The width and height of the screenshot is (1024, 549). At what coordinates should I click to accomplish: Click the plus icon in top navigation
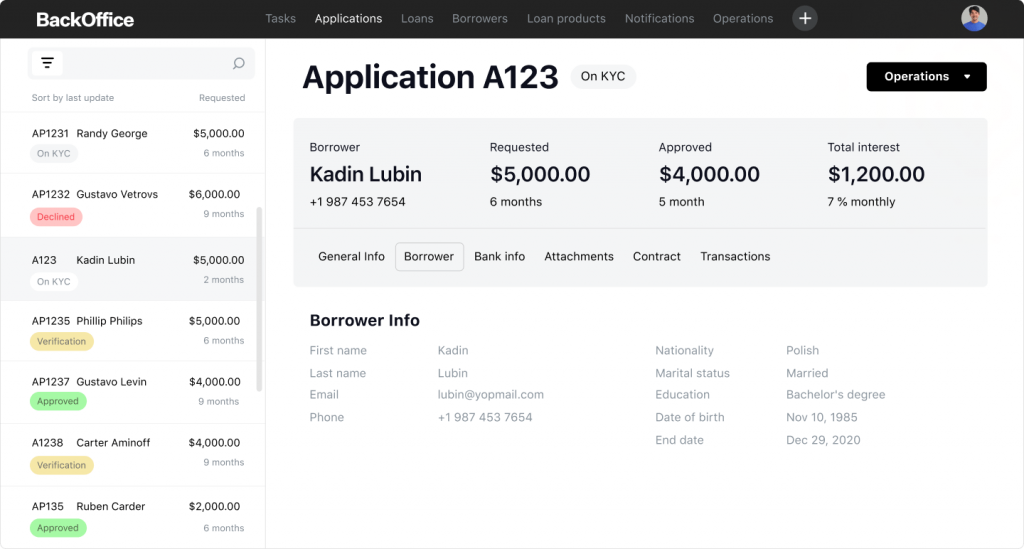click(805, 18)
